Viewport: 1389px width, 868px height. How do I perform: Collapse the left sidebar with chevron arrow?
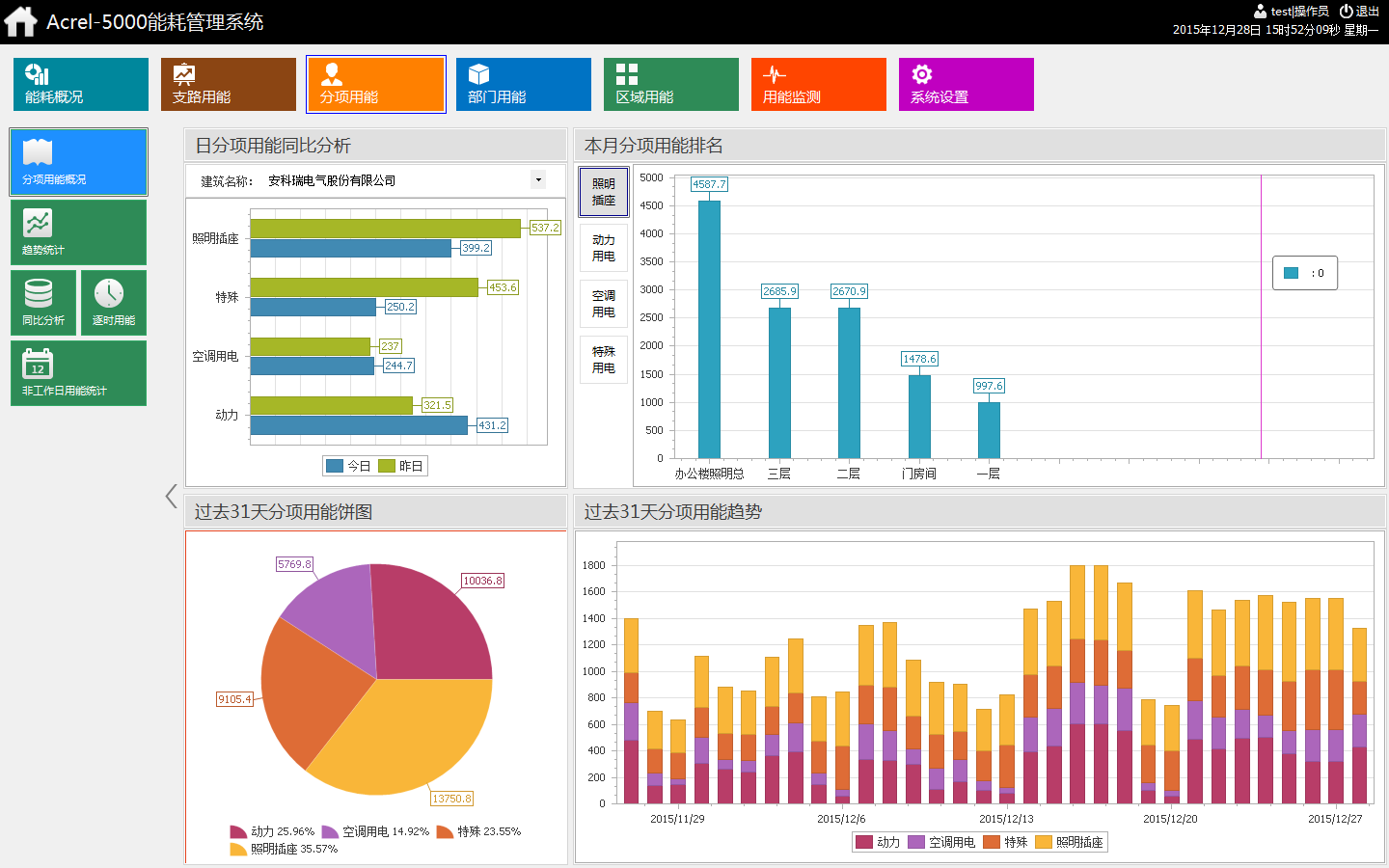tap(171, 497)
